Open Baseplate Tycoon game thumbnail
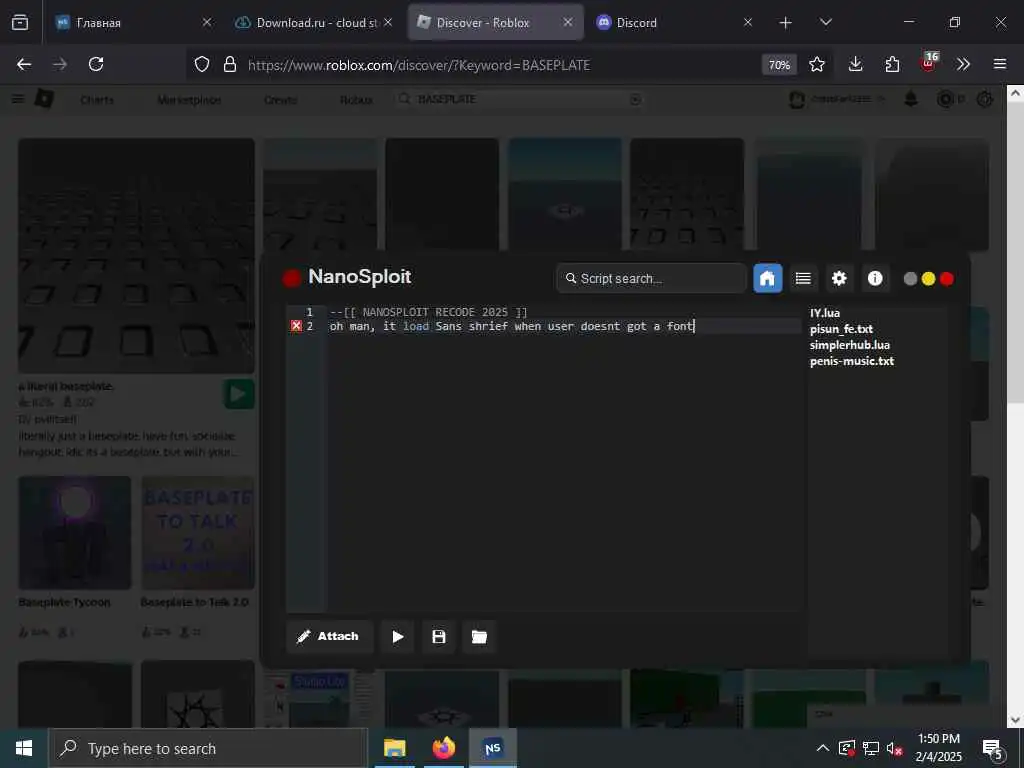Screen dimensions: 1024x768 (x=75, y=533)
